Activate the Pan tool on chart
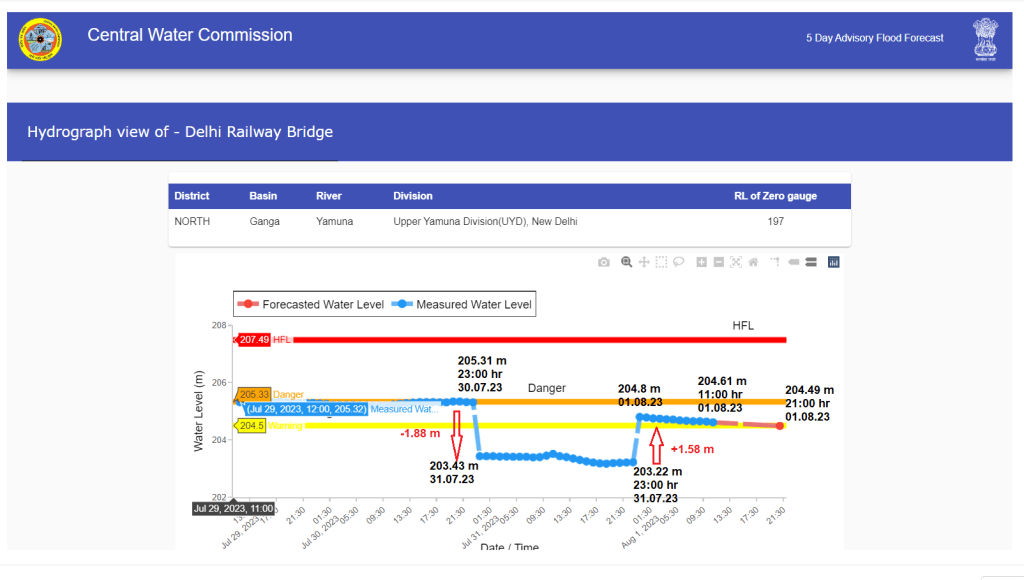This screenshot has width=1024, height=580. point(644,262)
